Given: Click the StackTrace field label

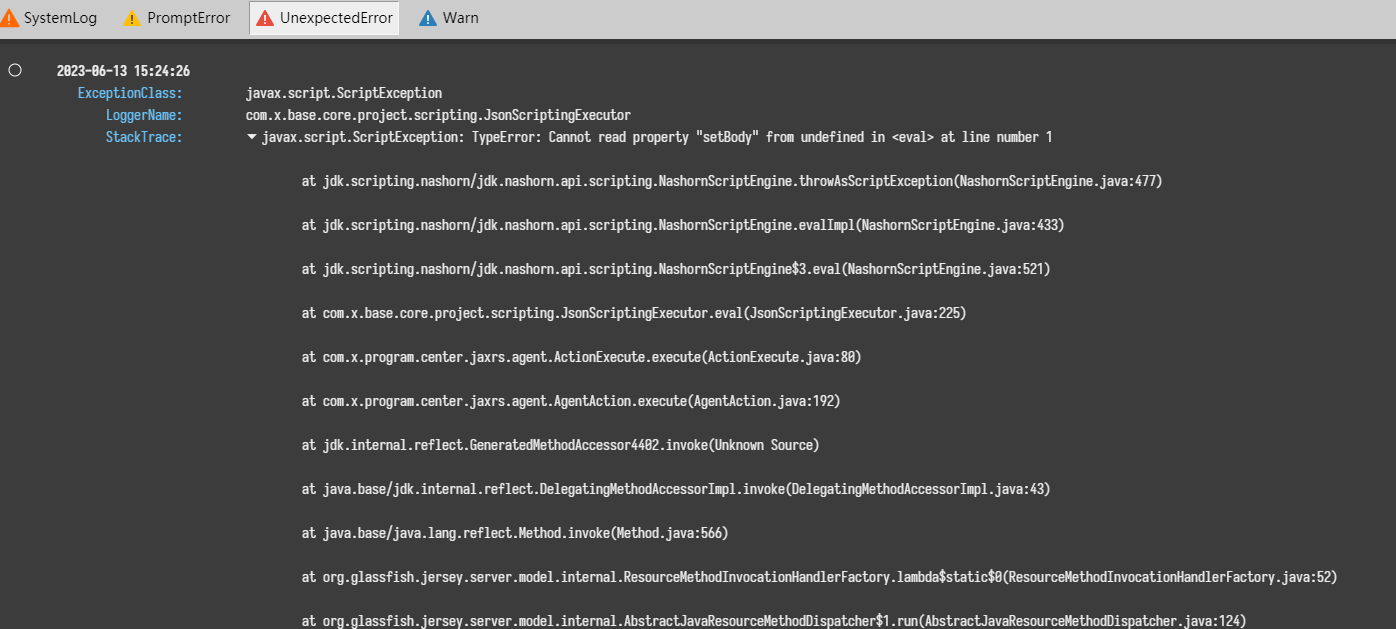Looking at the screenshot, I should tap(144, 137).
